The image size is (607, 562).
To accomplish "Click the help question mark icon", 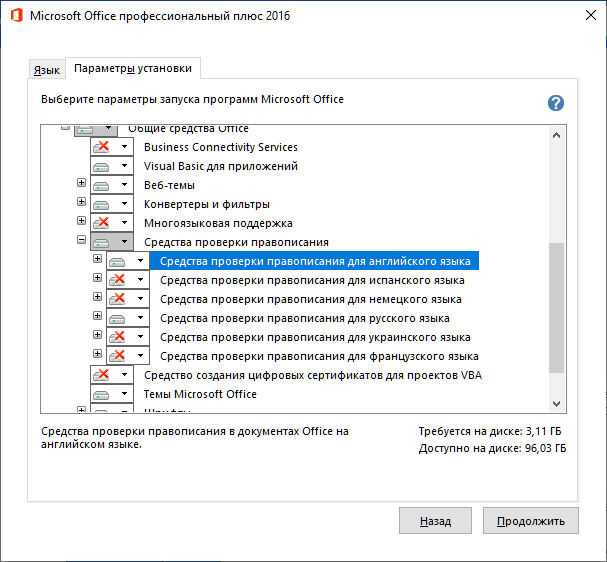I will point(556,103).
